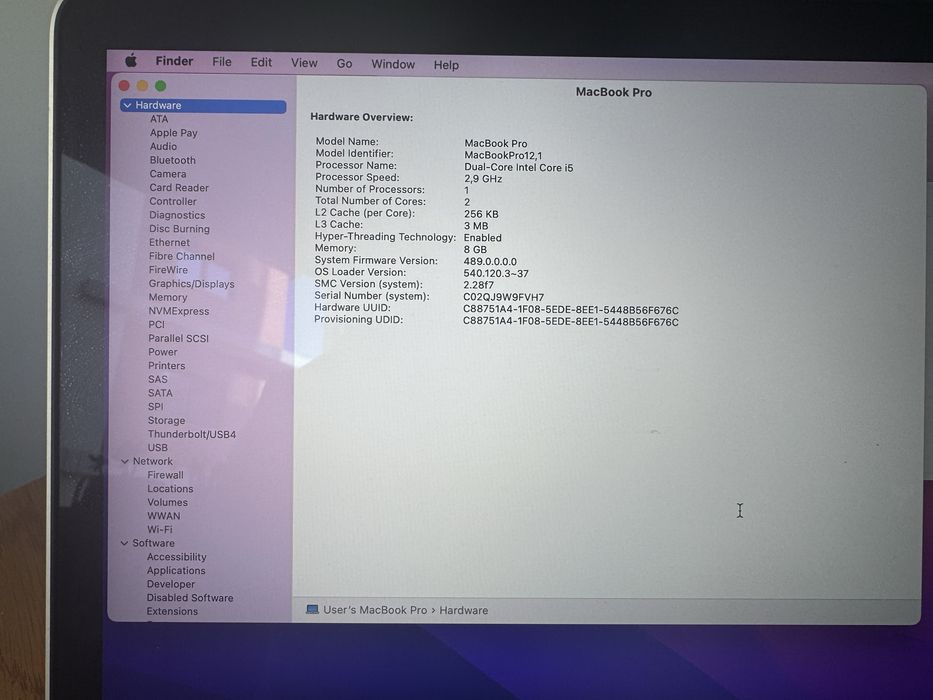This screenshot has width=933, height=700.
Task: Click User's MacBook Pro in path bar
Action: point(375,610)
